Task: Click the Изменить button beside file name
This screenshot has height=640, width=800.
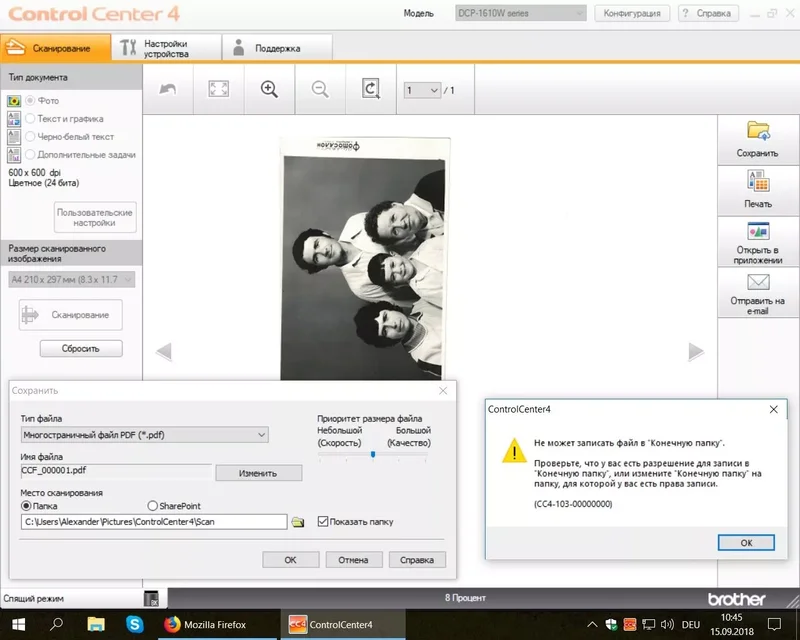Action: (258, 473)
